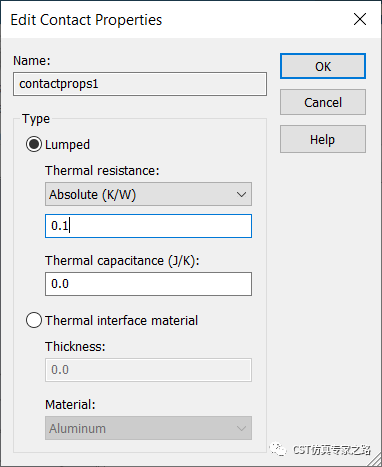Click the Thickness input field
382x467 pixels.
(x=148, y=370)
